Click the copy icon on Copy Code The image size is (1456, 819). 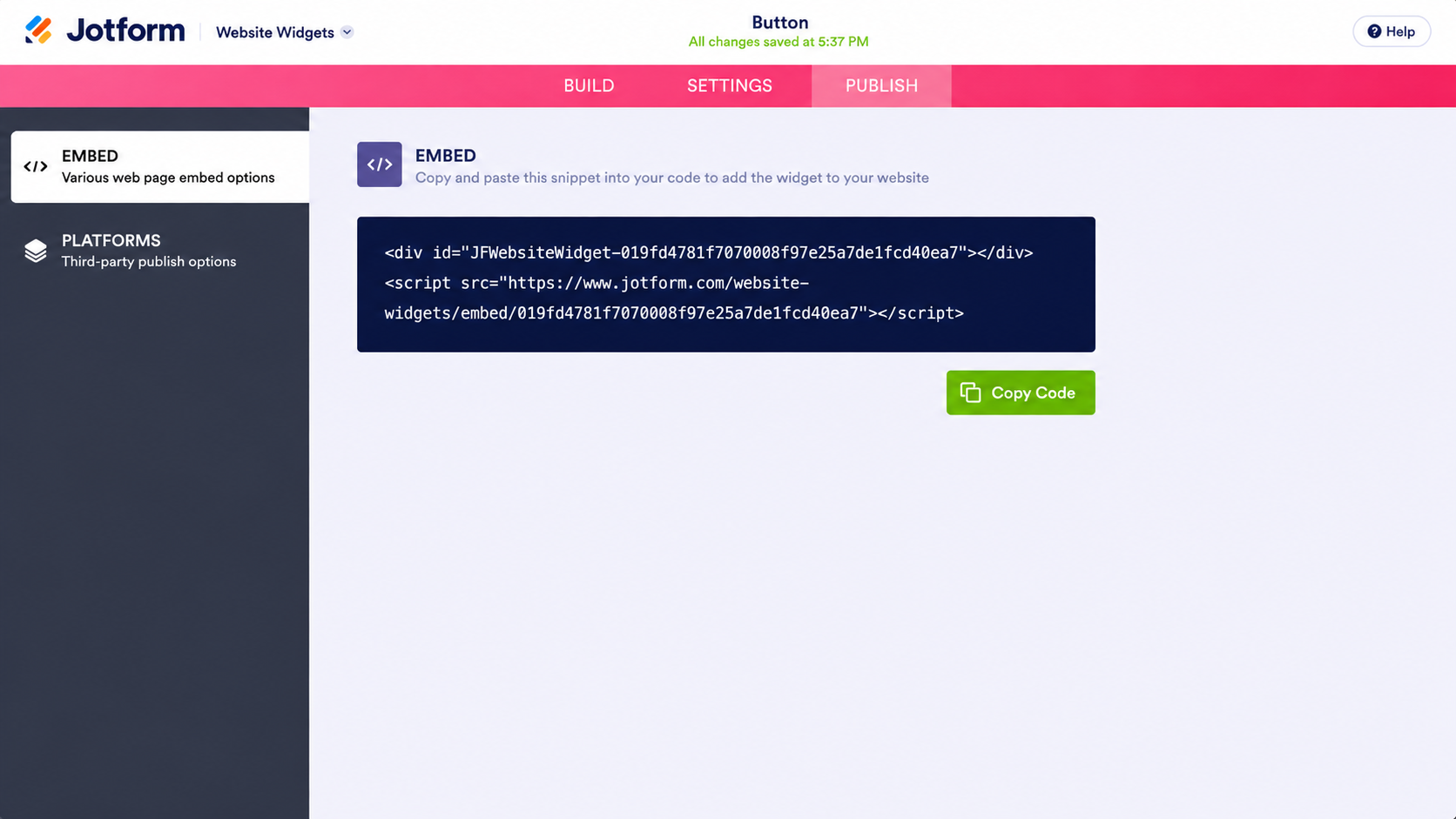(x=970, y=393)
